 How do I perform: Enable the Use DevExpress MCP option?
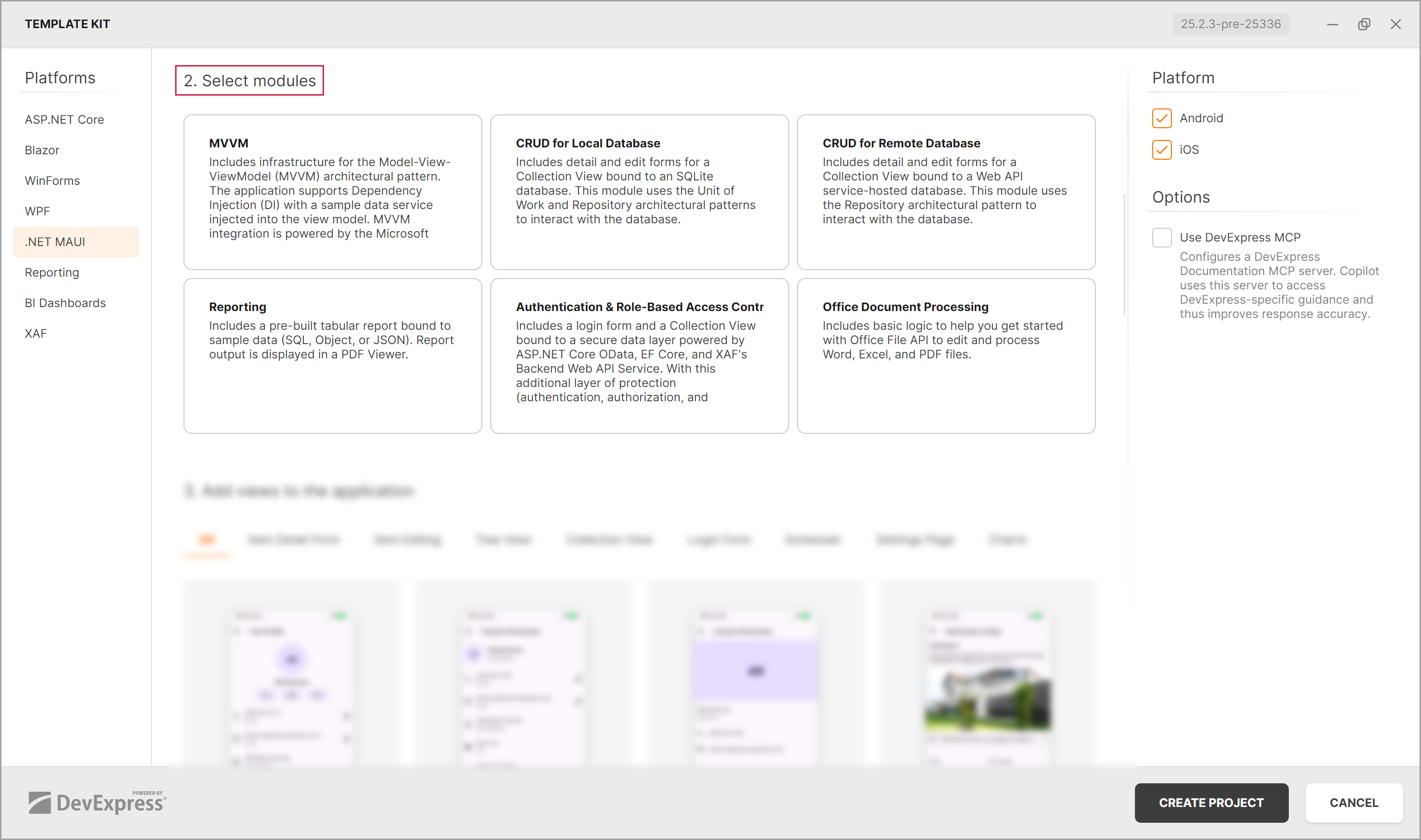click(x=1162, y=237)
